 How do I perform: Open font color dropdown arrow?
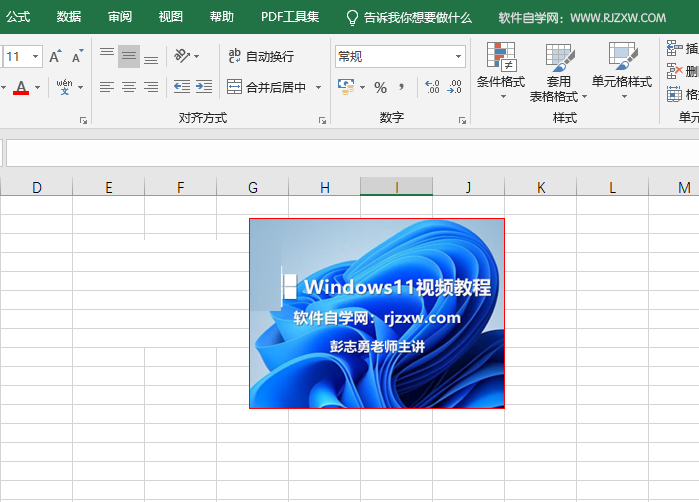(x=37, y=87)
